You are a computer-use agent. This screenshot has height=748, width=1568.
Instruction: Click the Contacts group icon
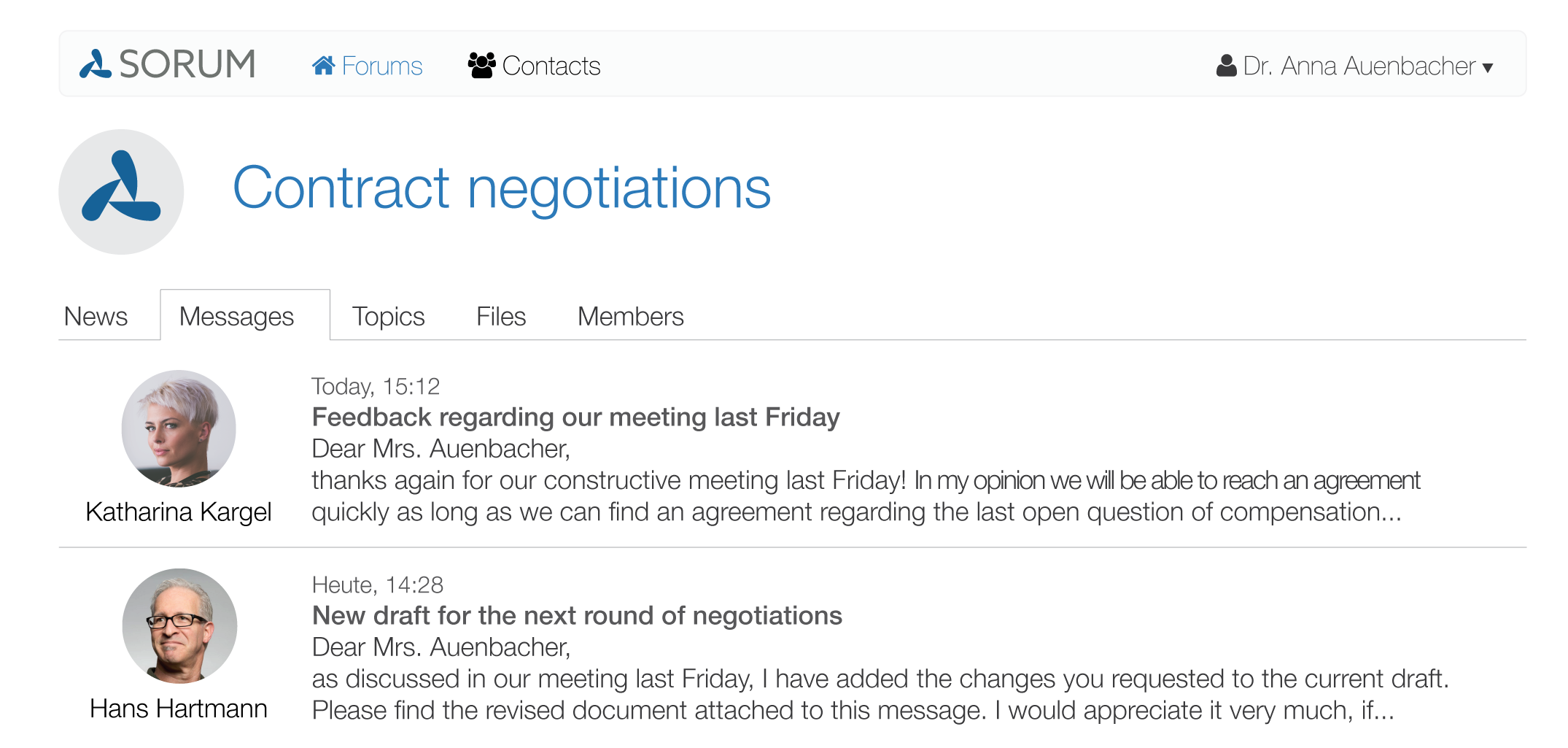coord(481,66)
